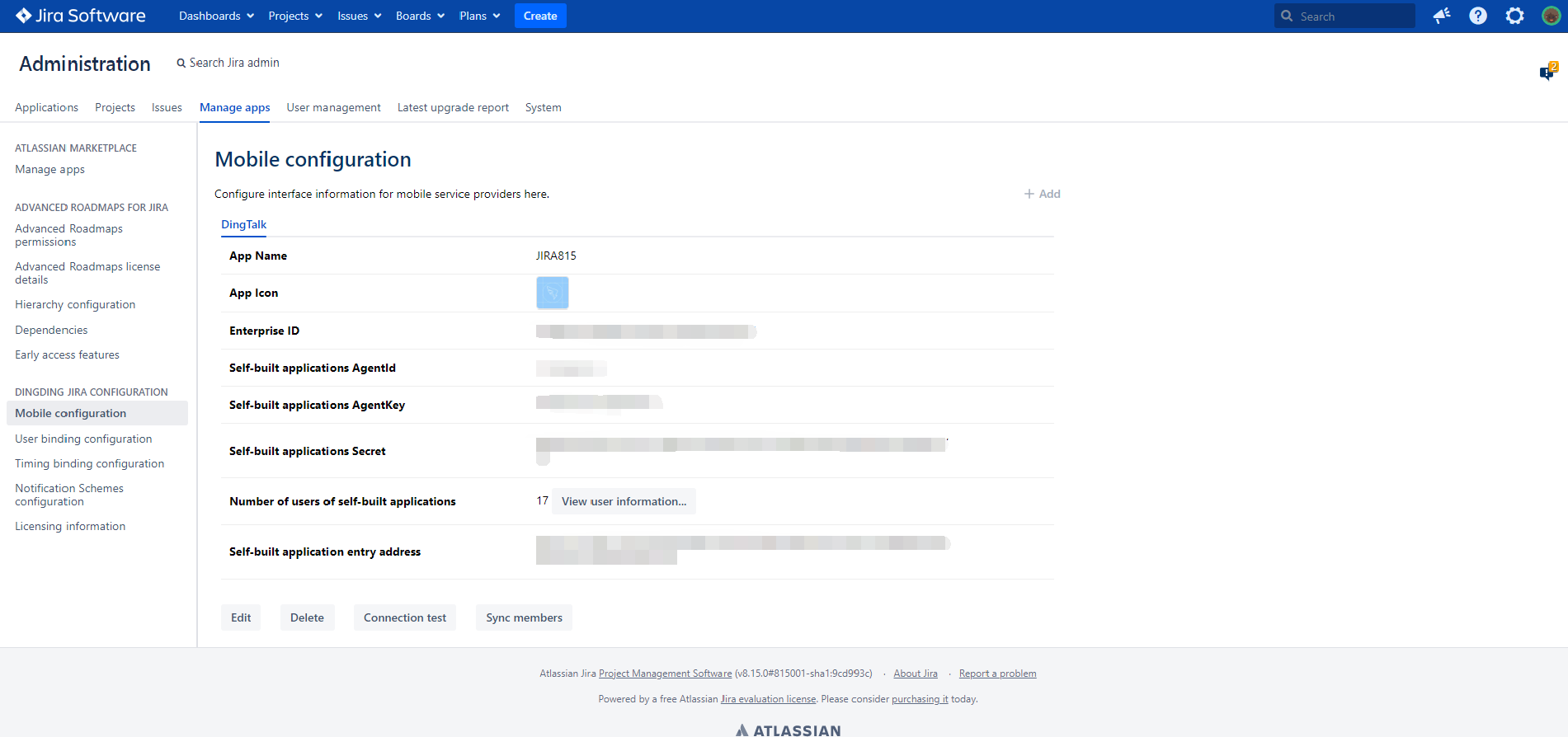Click Sync members button
Viewport: 1568px width, 737px height.
(x=524, y=617)
